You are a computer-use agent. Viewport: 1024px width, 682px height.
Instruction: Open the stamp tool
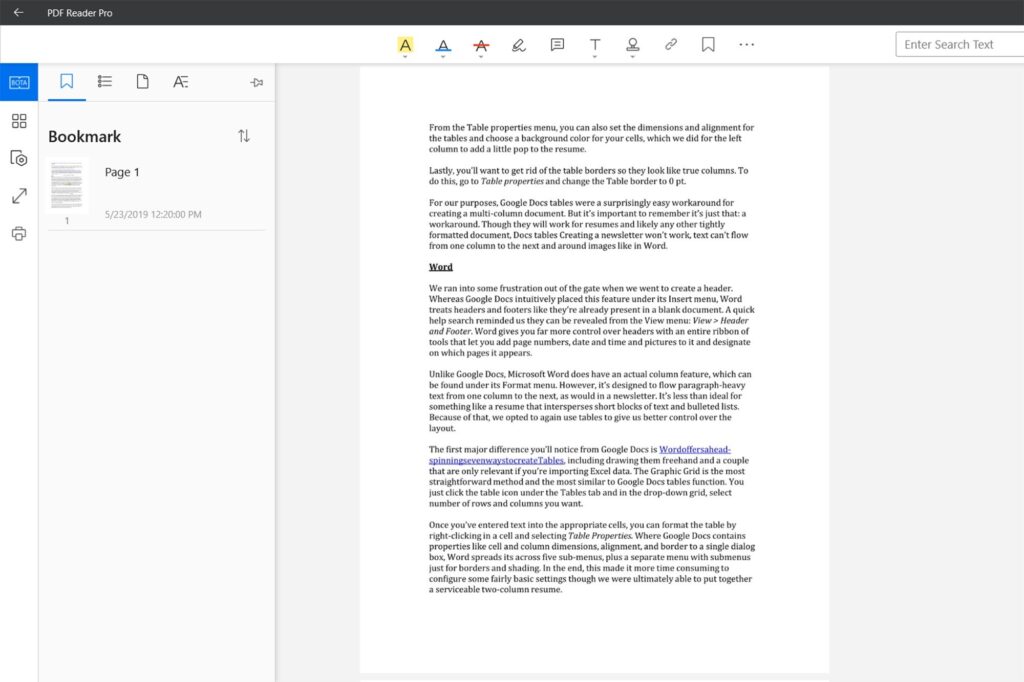[632, 44]
